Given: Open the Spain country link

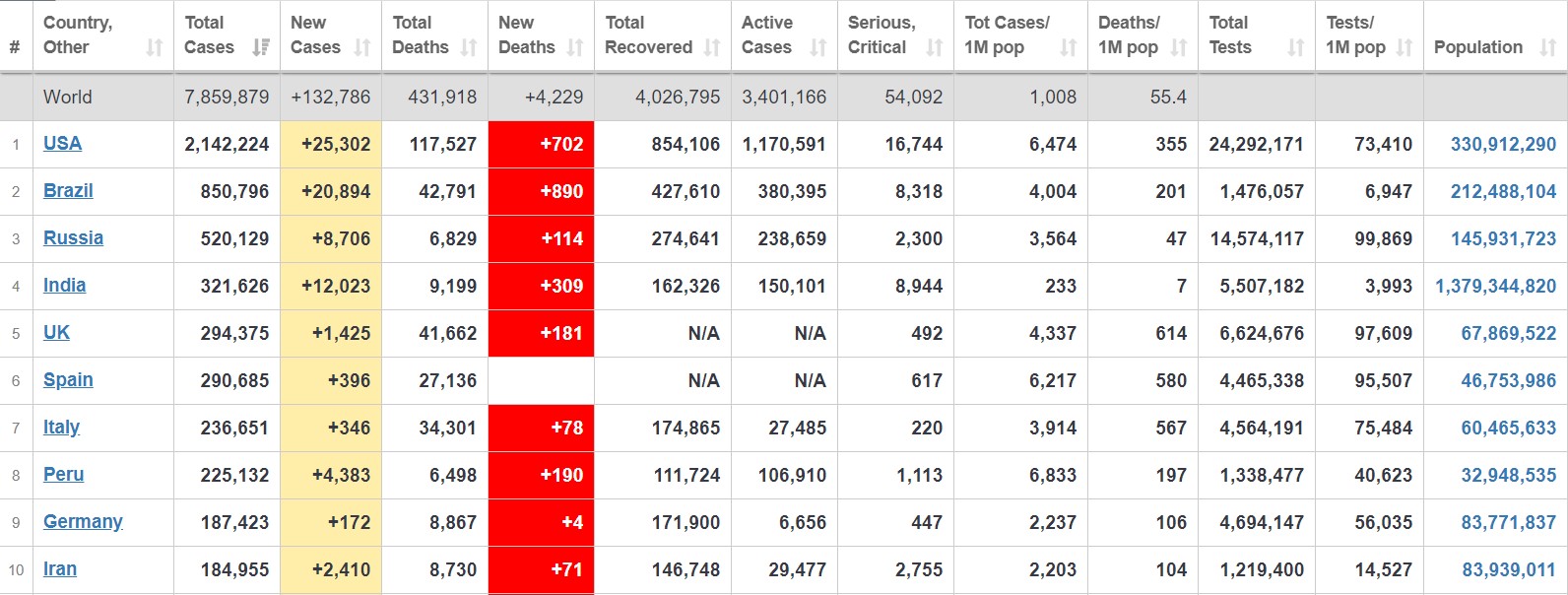Looking at the screenshot, I should 68,380.
